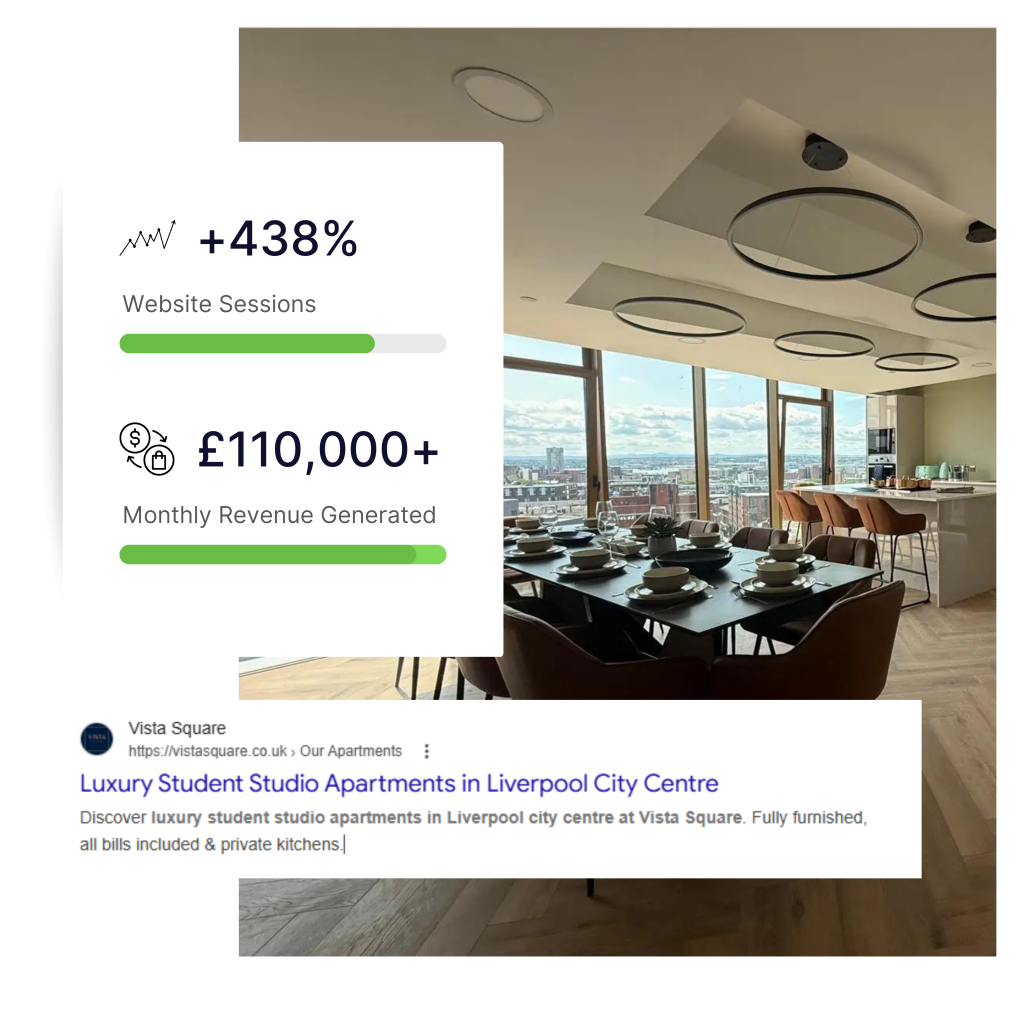Click the Website Sessions label
1024x1024 pixels.
pyautogui.click(x=219, y=304)
